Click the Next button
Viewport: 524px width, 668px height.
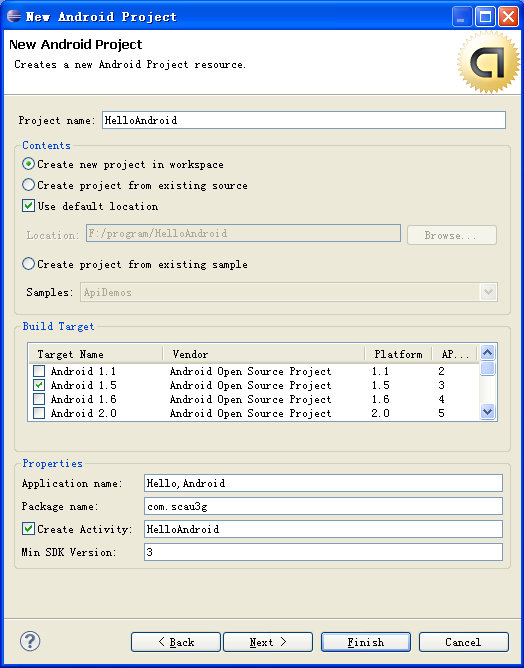[268, 642]
